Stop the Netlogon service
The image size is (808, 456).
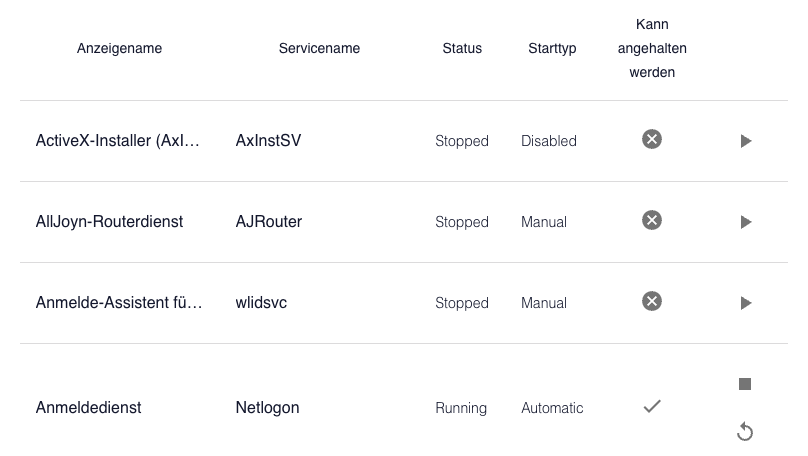click(x=745, y=384)
